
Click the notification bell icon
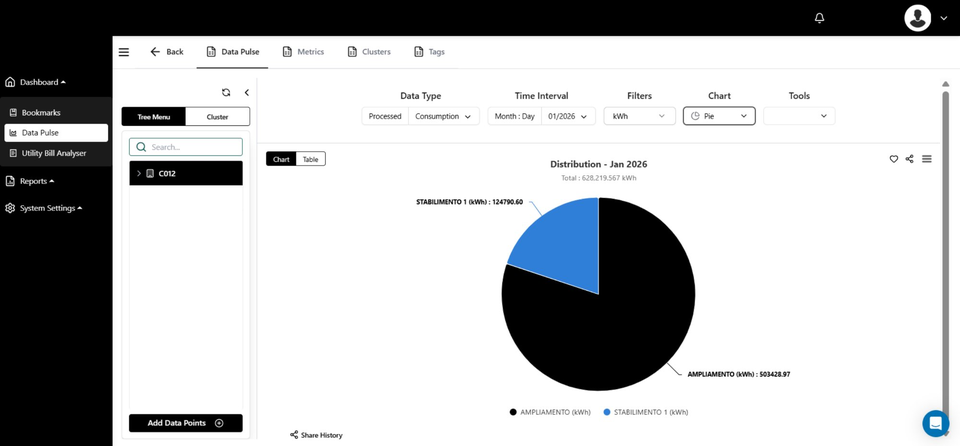coord(819,18)
